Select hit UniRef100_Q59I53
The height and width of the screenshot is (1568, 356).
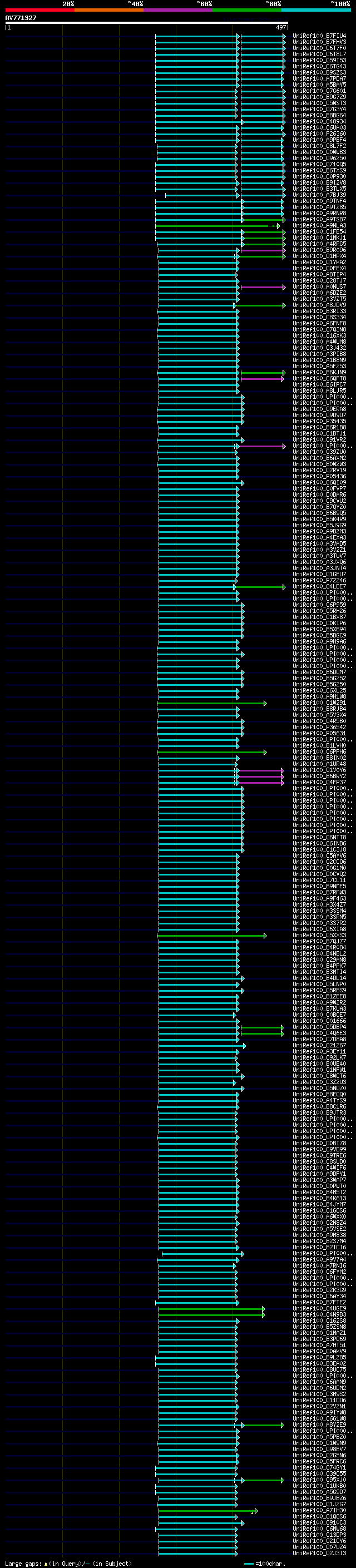point(319,60)
